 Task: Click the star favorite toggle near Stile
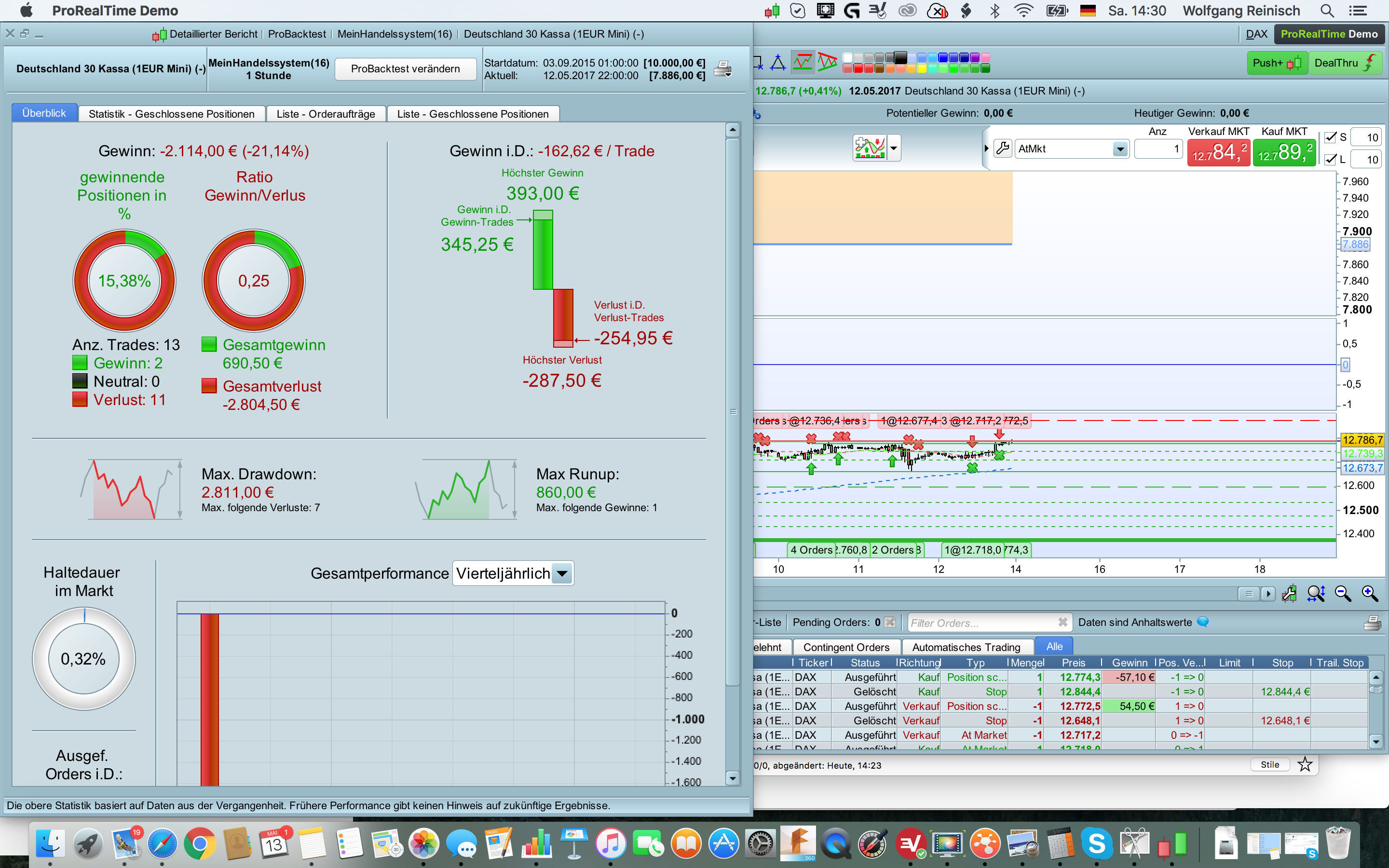pos(1305,764)
